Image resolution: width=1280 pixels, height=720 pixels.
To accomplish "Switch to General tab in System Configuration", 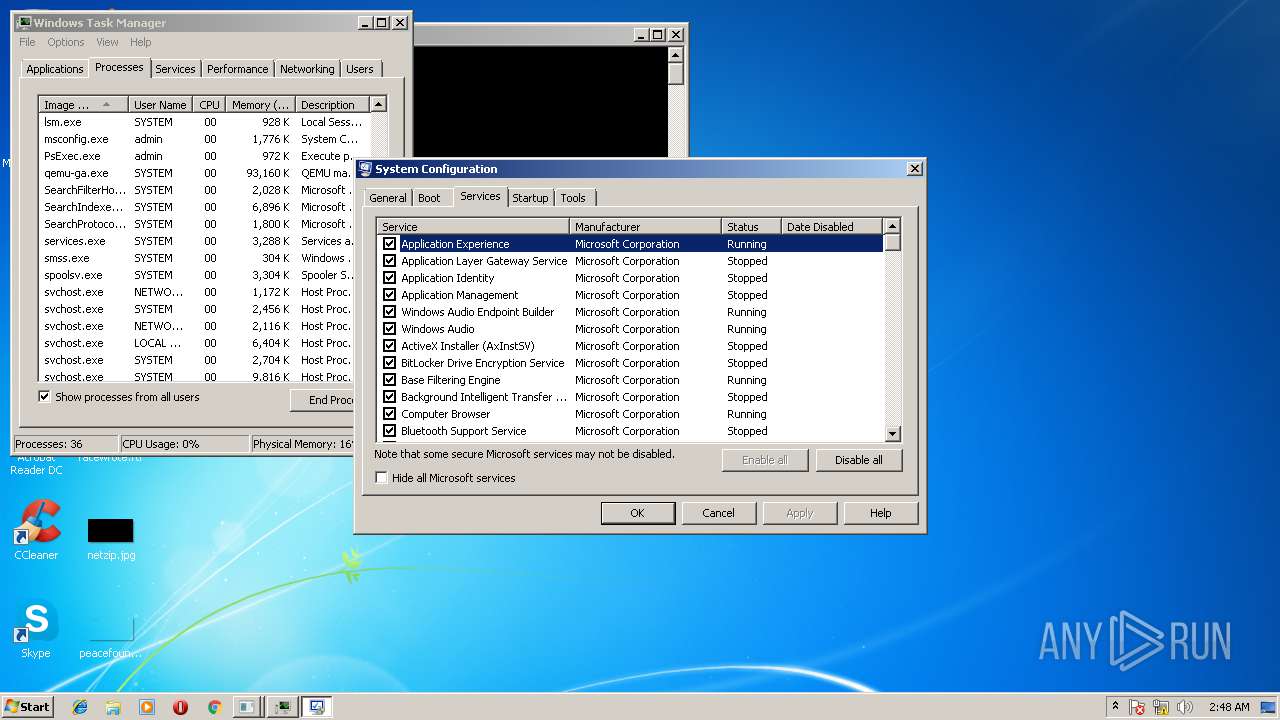I will click(388, 198).
